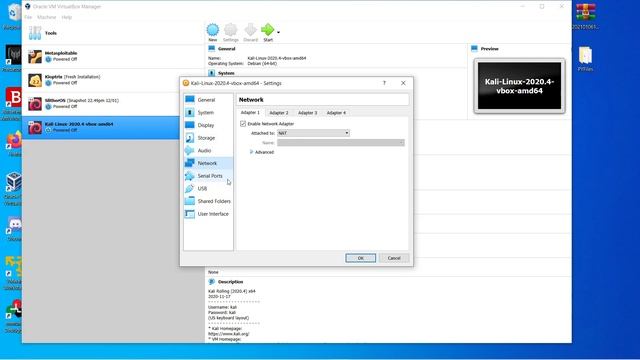Open the Storage settings category

[208, 138]
